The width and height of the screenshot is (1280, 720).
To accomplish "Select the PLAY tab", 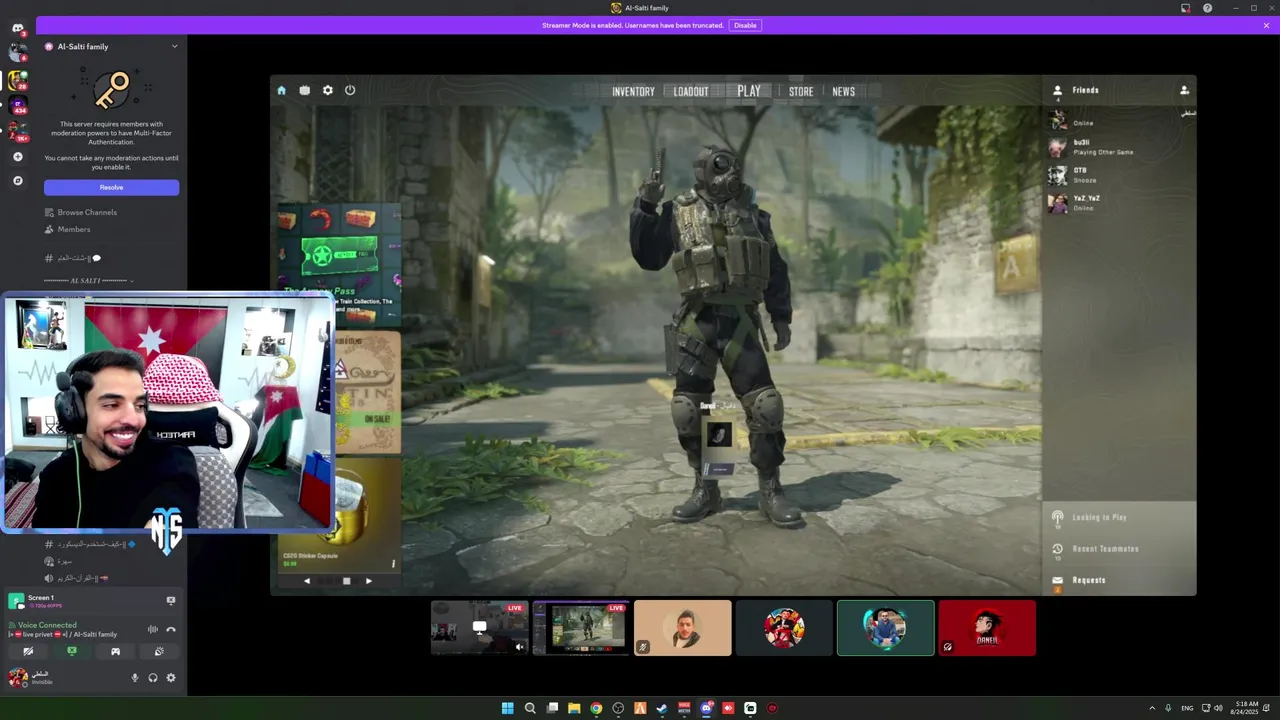I will coord(749,91).
